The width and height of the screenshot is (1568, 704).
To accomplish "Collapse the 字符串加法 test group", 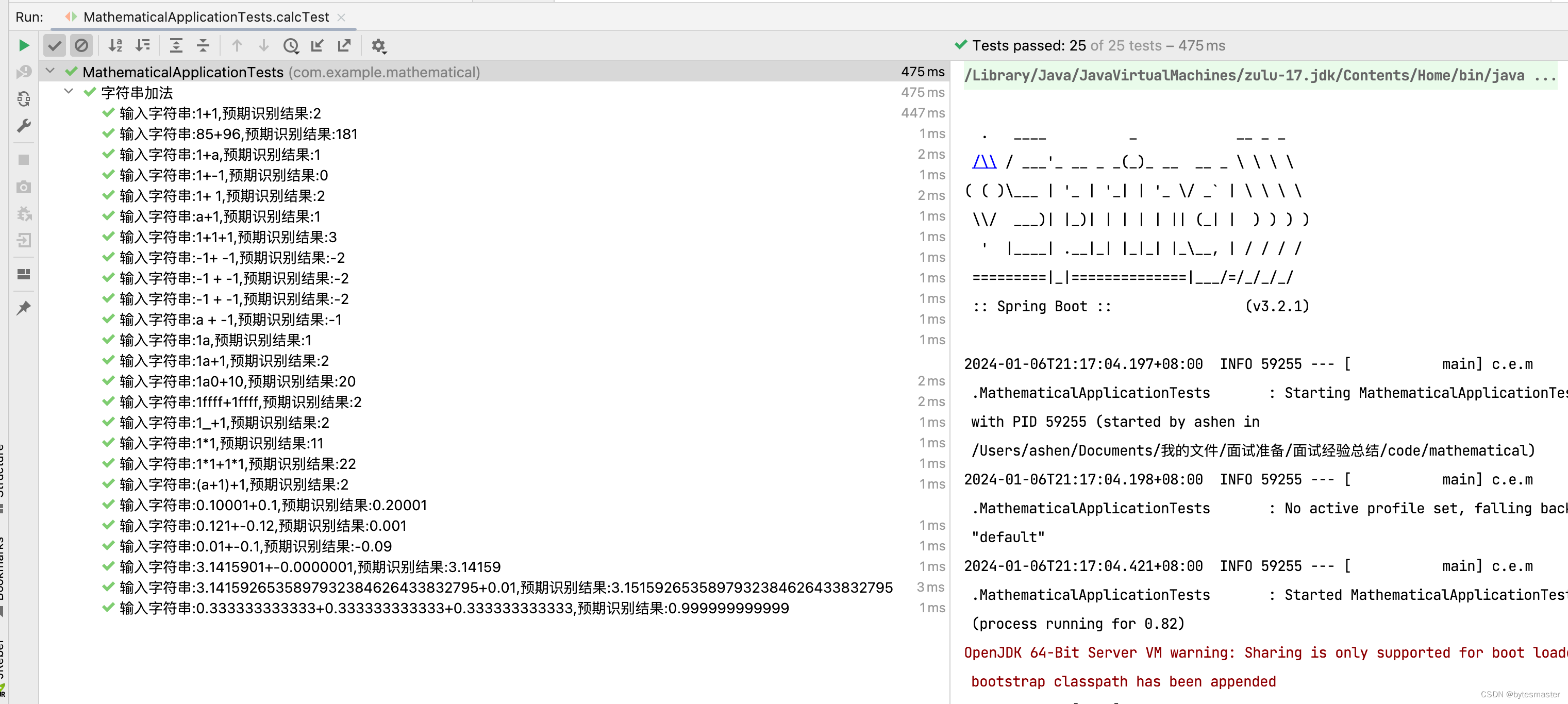I will 69,92.
